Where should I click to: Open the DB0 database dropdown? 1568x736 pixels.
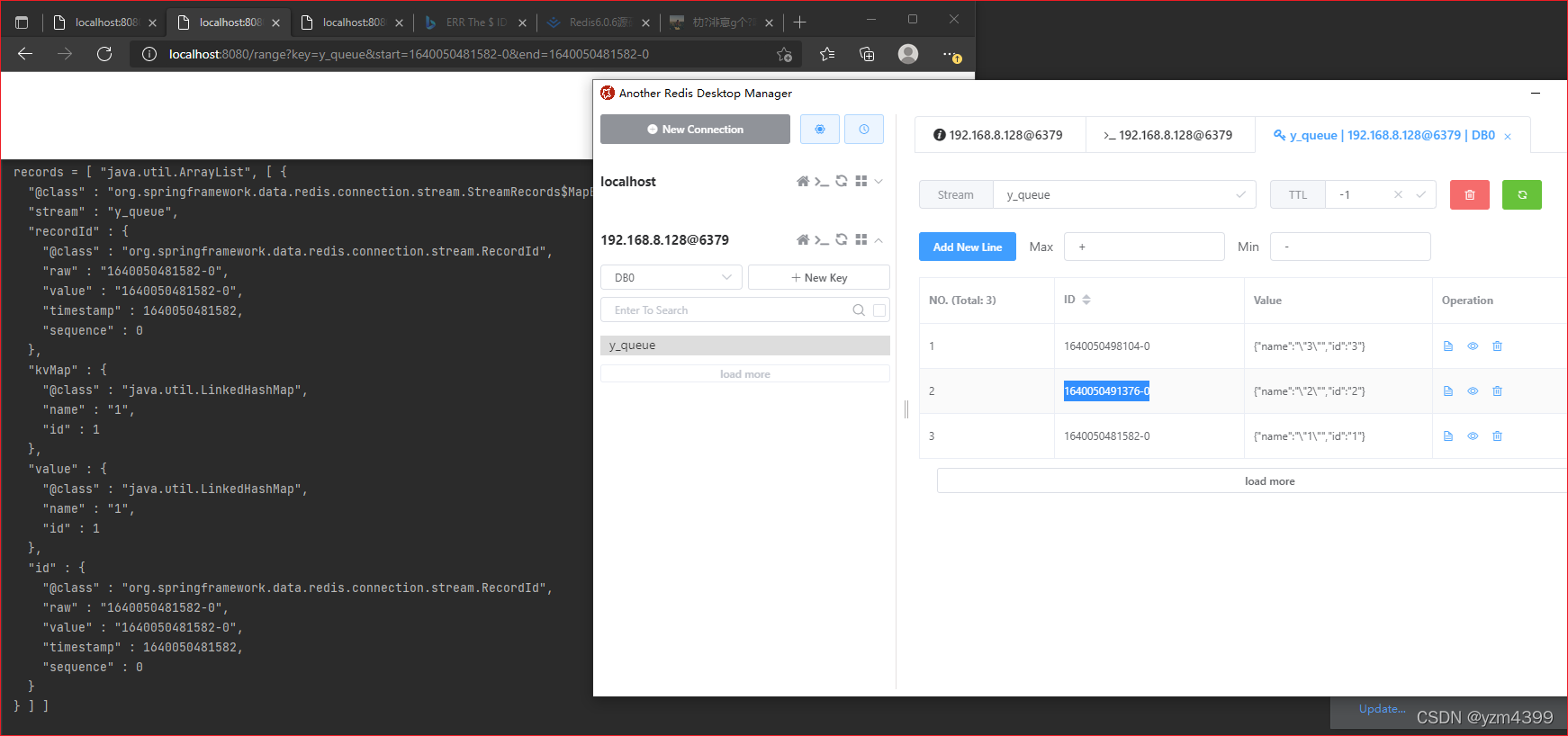click(x=671, y=278)
